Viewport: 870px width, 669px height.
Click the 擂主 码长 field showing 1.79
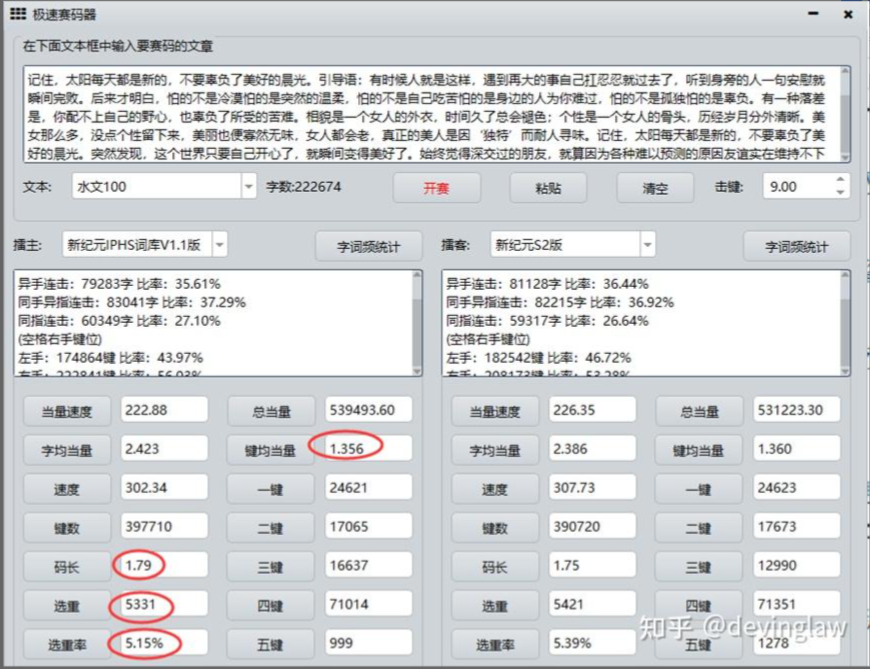(x=163, y=566)
